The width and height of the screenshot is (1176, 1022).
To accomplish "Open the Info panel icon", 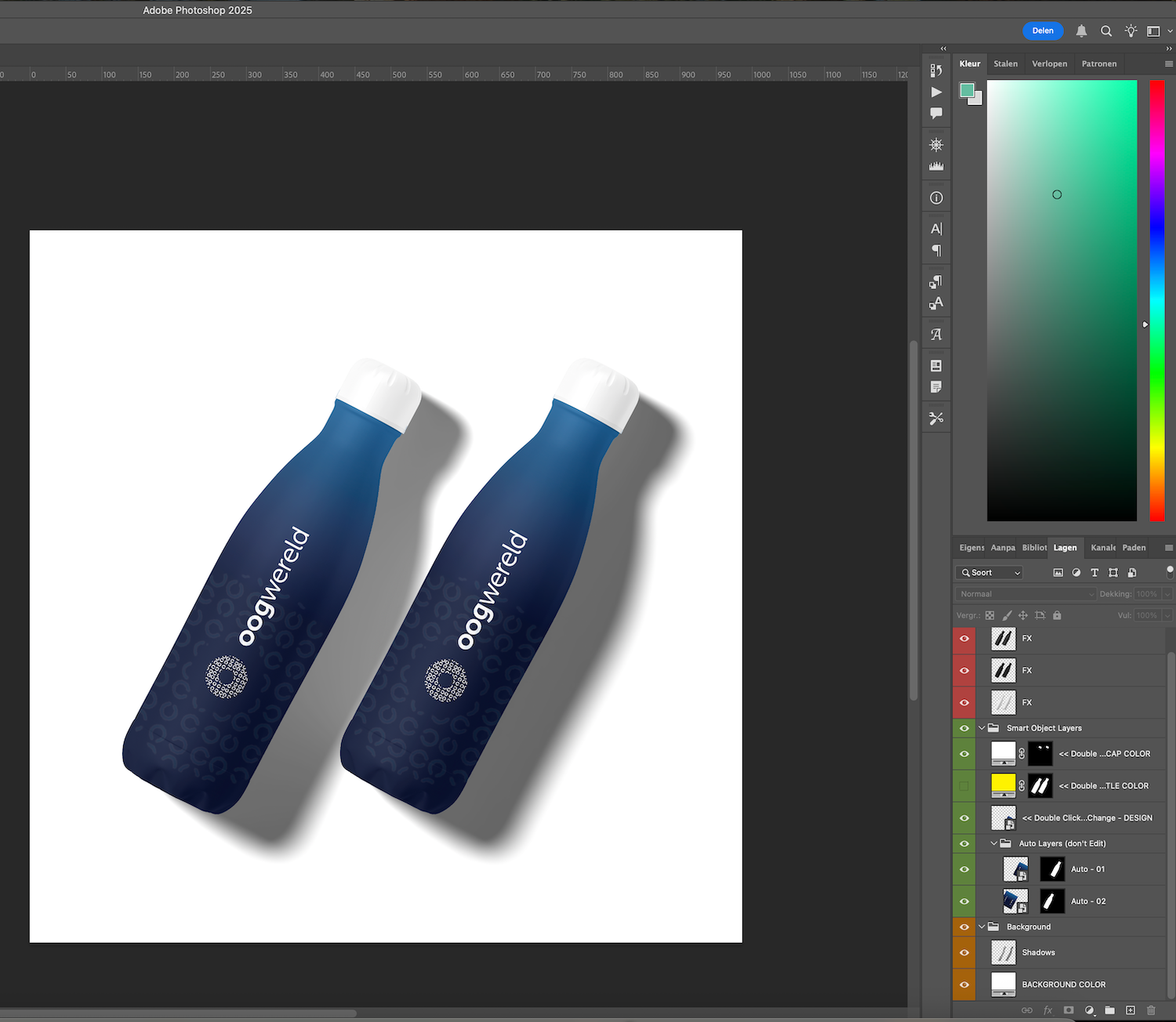I will coord(936,198).
